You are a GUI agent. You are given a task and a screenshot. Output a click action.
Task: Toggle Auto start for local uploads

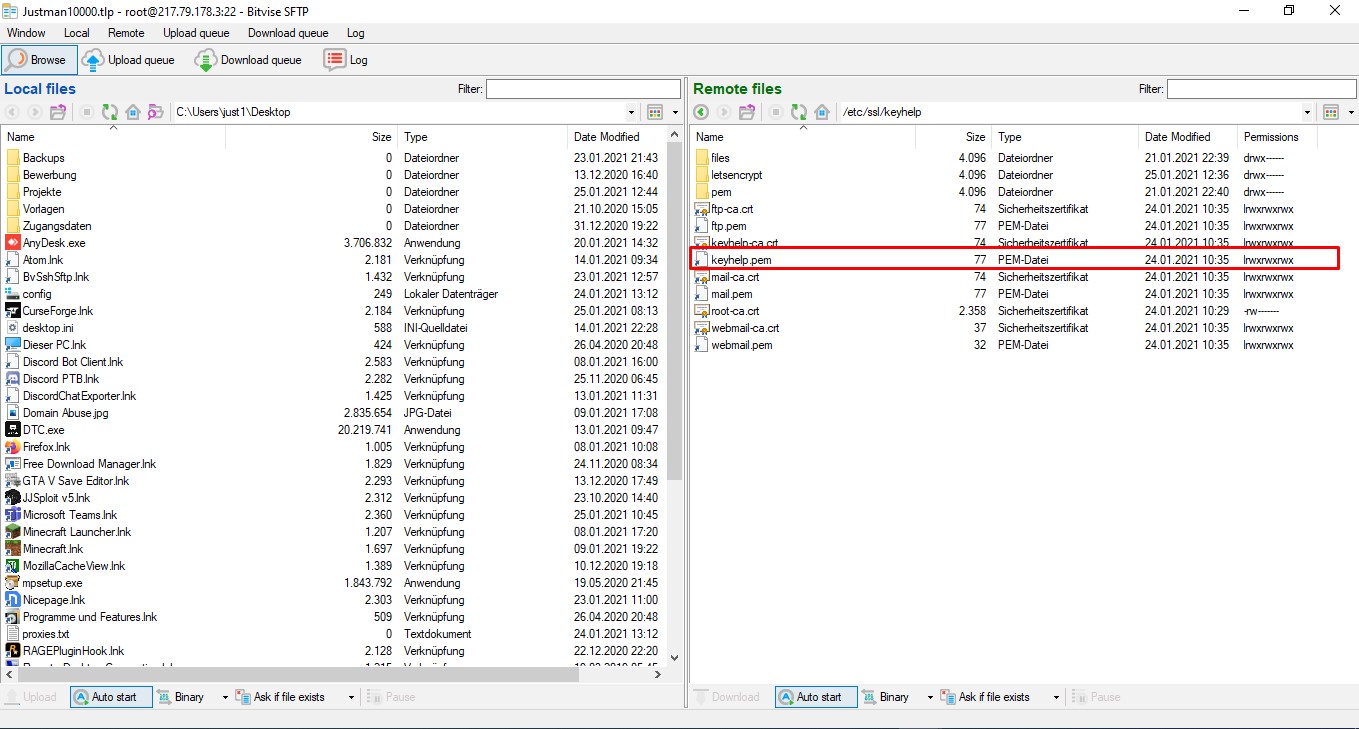110,697
